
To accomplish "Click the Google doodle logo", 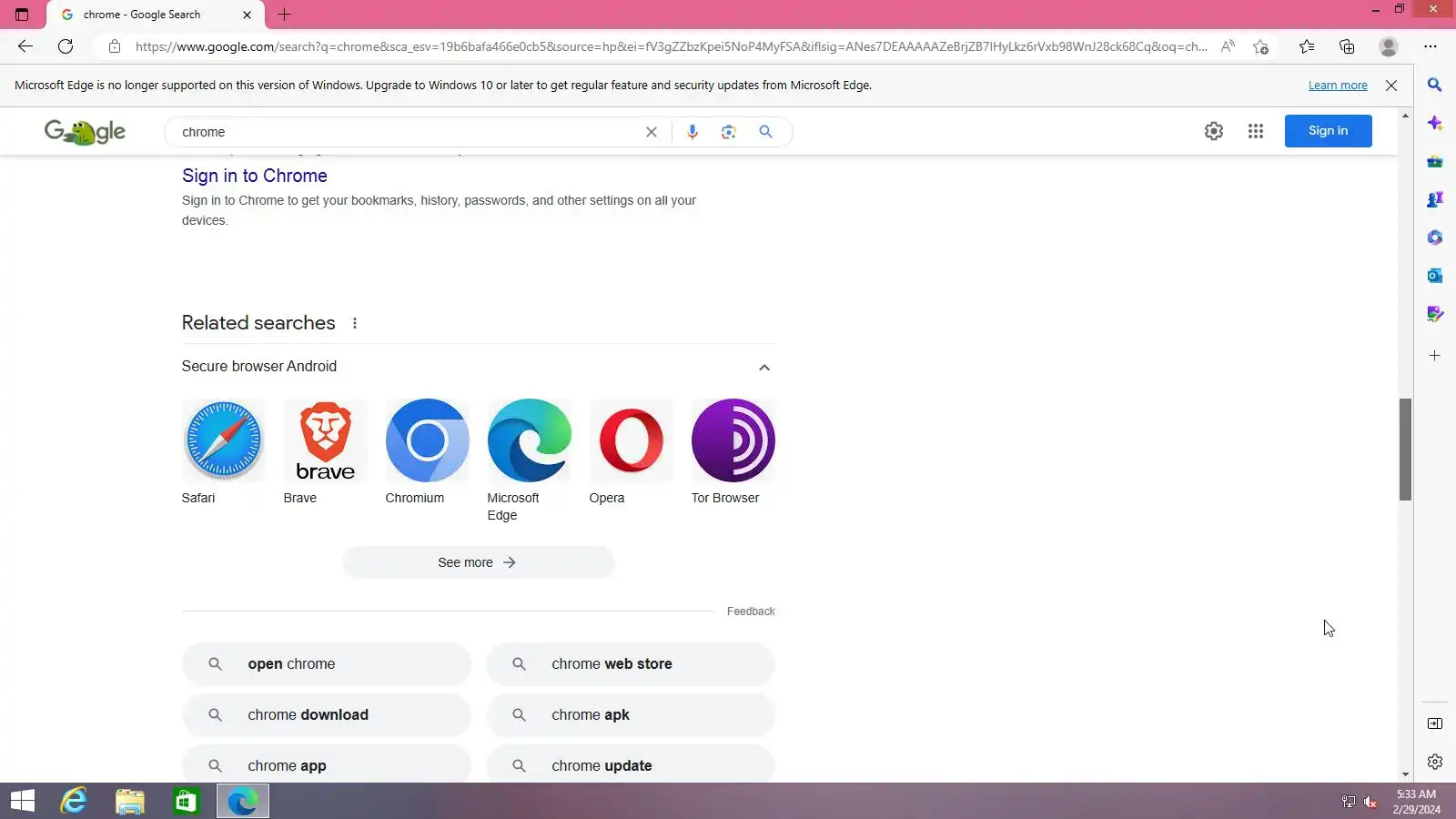I will click(x=85, y=132).
